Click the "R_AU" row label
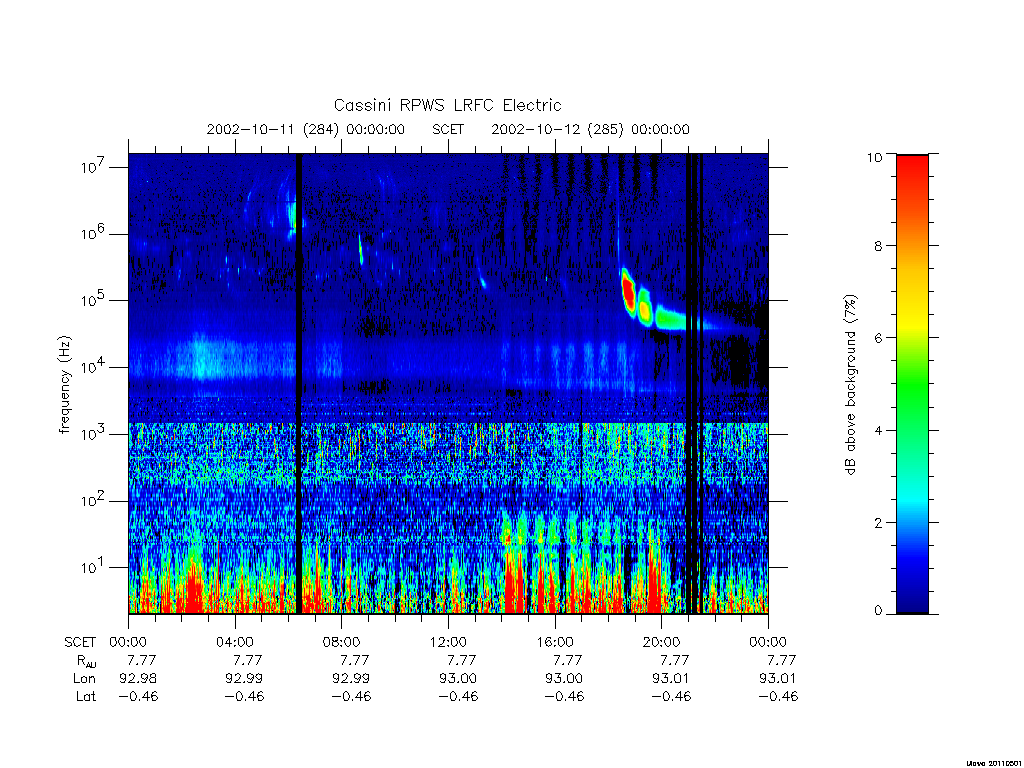Image resolution: width=1024 pixels, height=768 pixels. tap(86, 661)
